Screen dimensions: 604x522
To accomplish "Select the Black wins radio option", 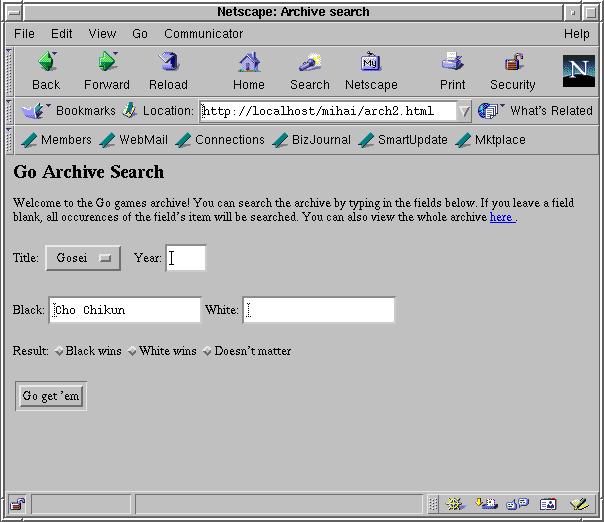I will (x=60, y=352).
